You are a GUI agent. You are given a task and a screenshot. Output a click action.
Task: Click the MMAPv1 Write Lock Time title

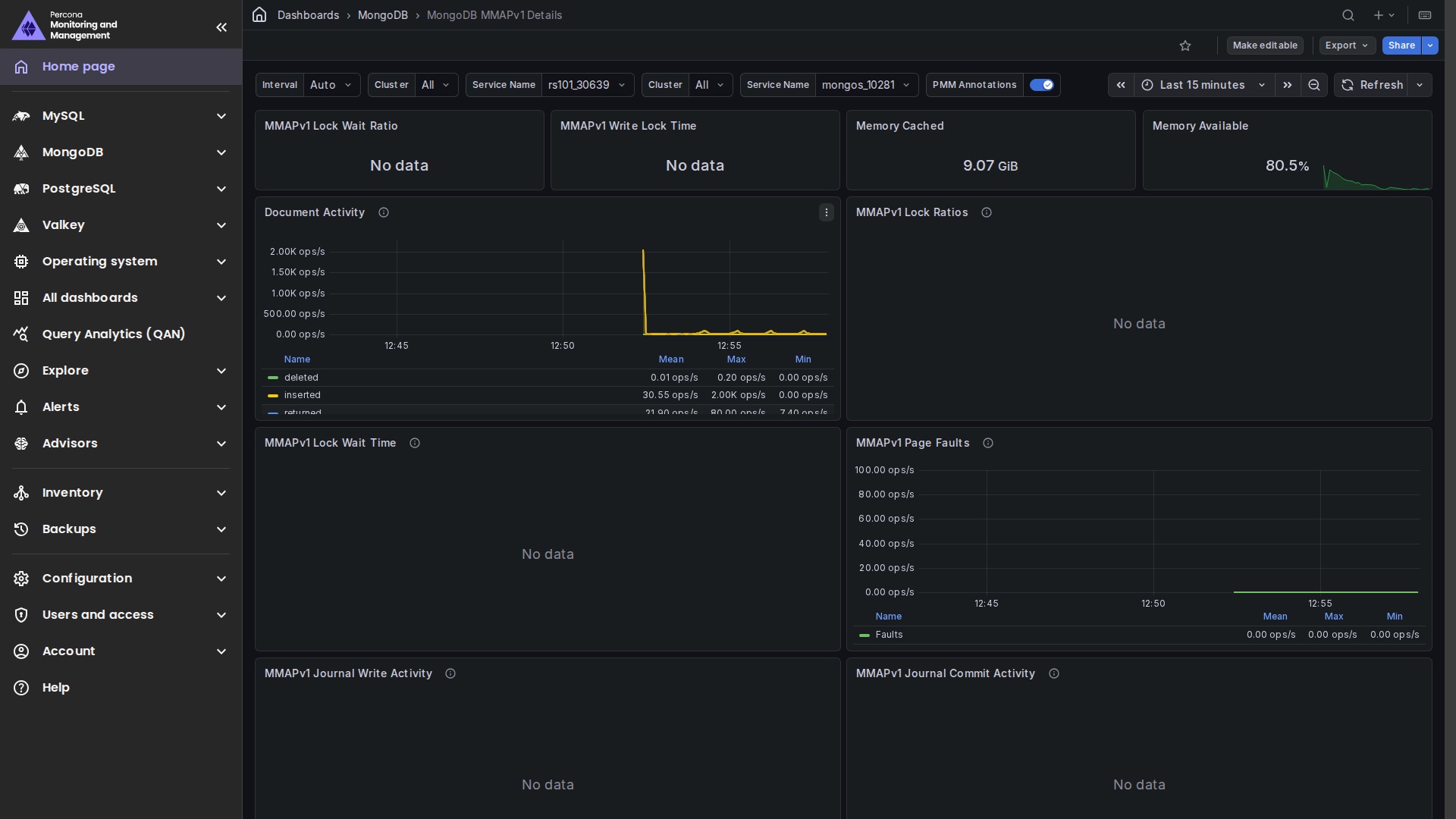(x=629, y=126)
